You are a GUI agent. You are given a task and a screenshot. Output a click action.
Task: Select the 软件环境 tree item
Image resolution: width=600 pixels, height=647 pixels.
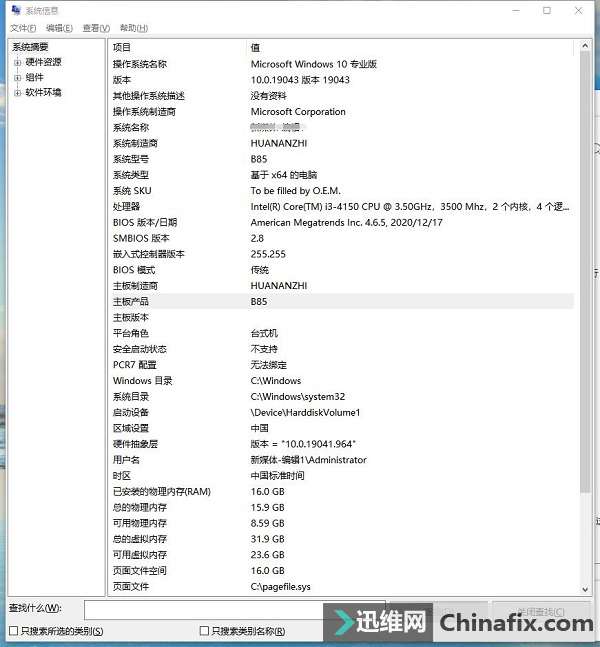[43, 92]
